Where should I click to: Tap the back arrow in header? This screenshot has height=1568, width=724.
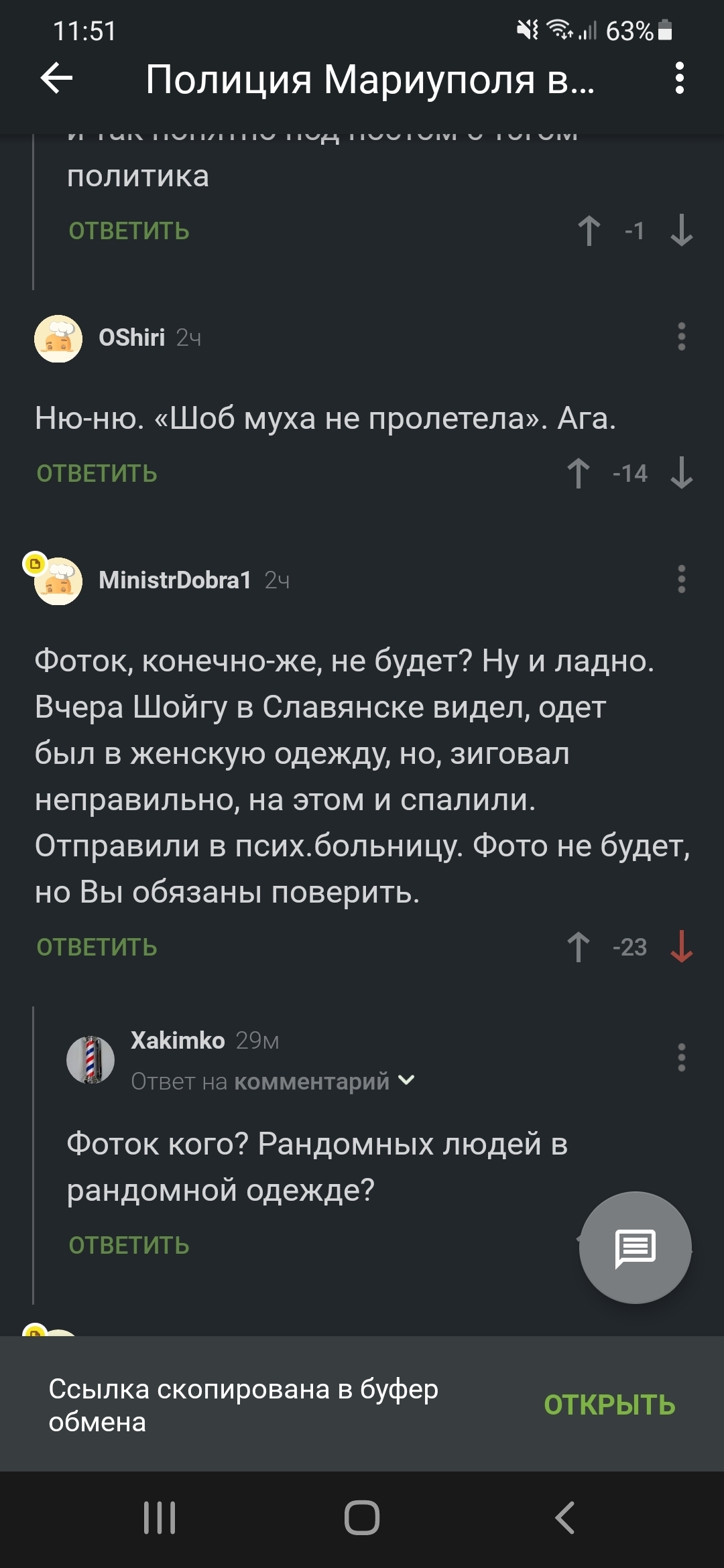(56, 78)
